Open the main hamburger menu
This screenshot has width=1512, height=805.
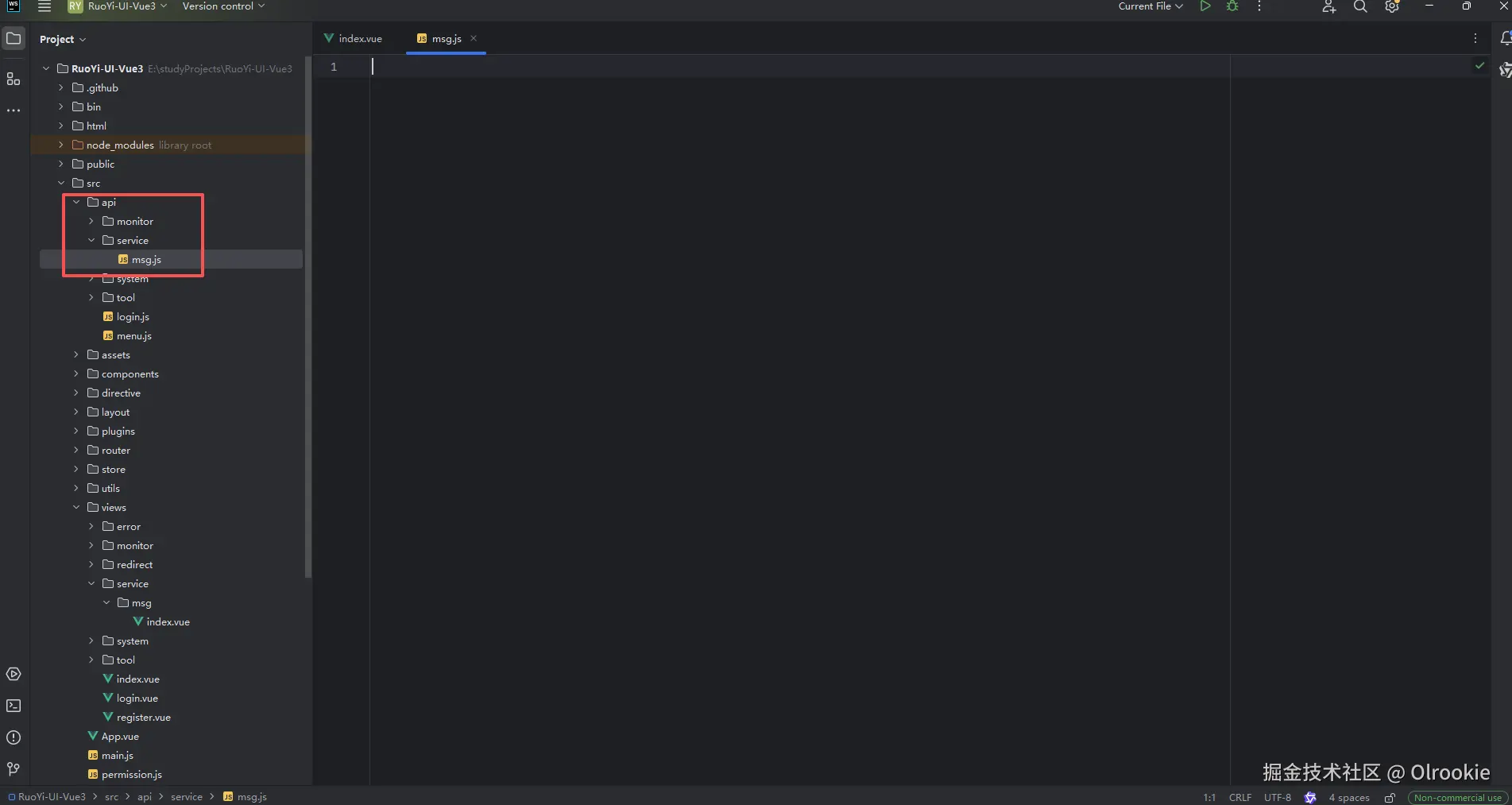coord(44,6)
